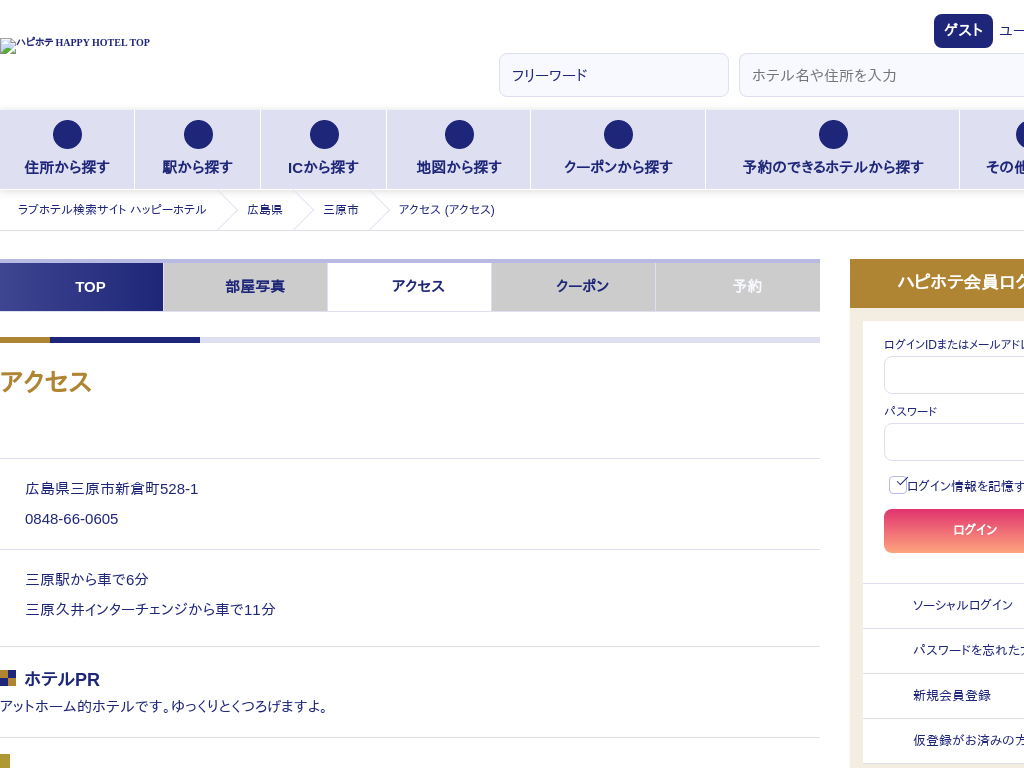Viewport: 1024px width, 768px height.
Task: Click the text 三原駅から車で6分
Action: click(x=87, y=580)
